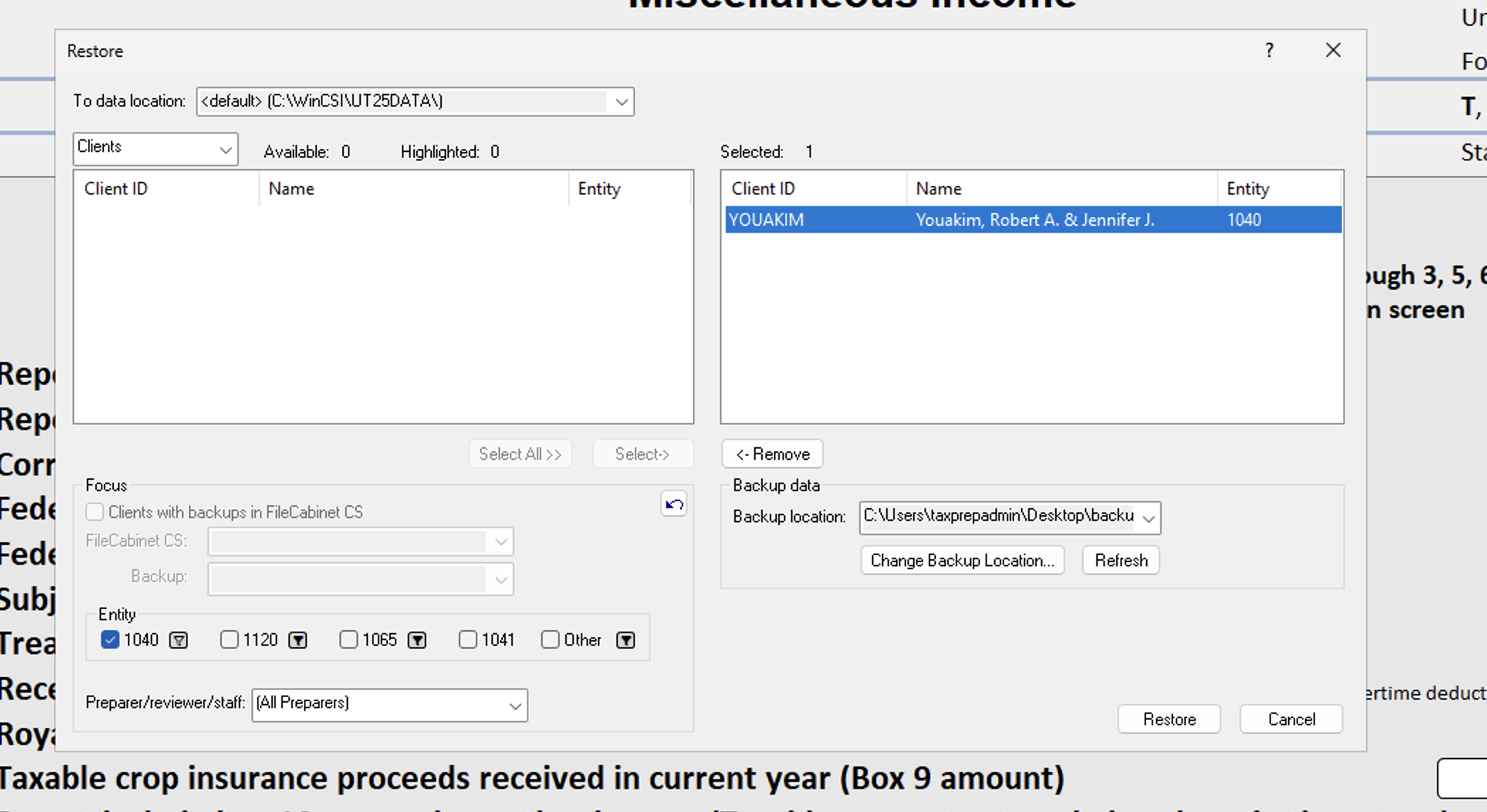
Task: Expand the Clients type dropdown
Action: tap(156, 149)
